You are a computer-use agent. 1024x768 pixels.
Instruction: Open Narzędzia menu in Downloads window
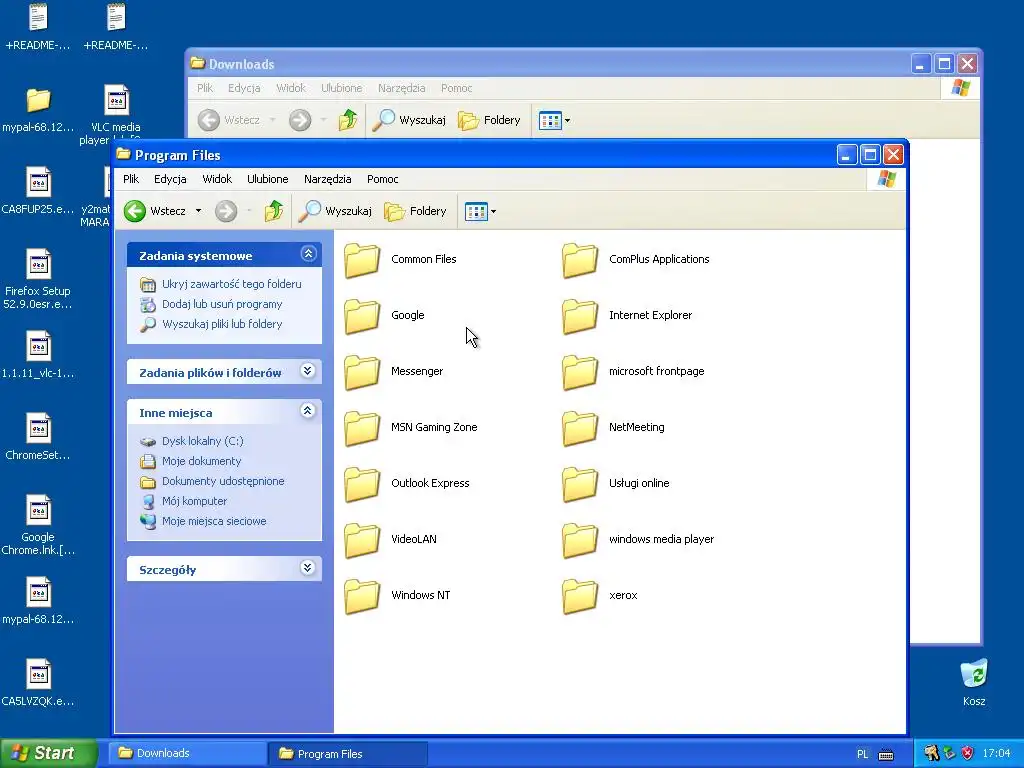pos(402,88)
